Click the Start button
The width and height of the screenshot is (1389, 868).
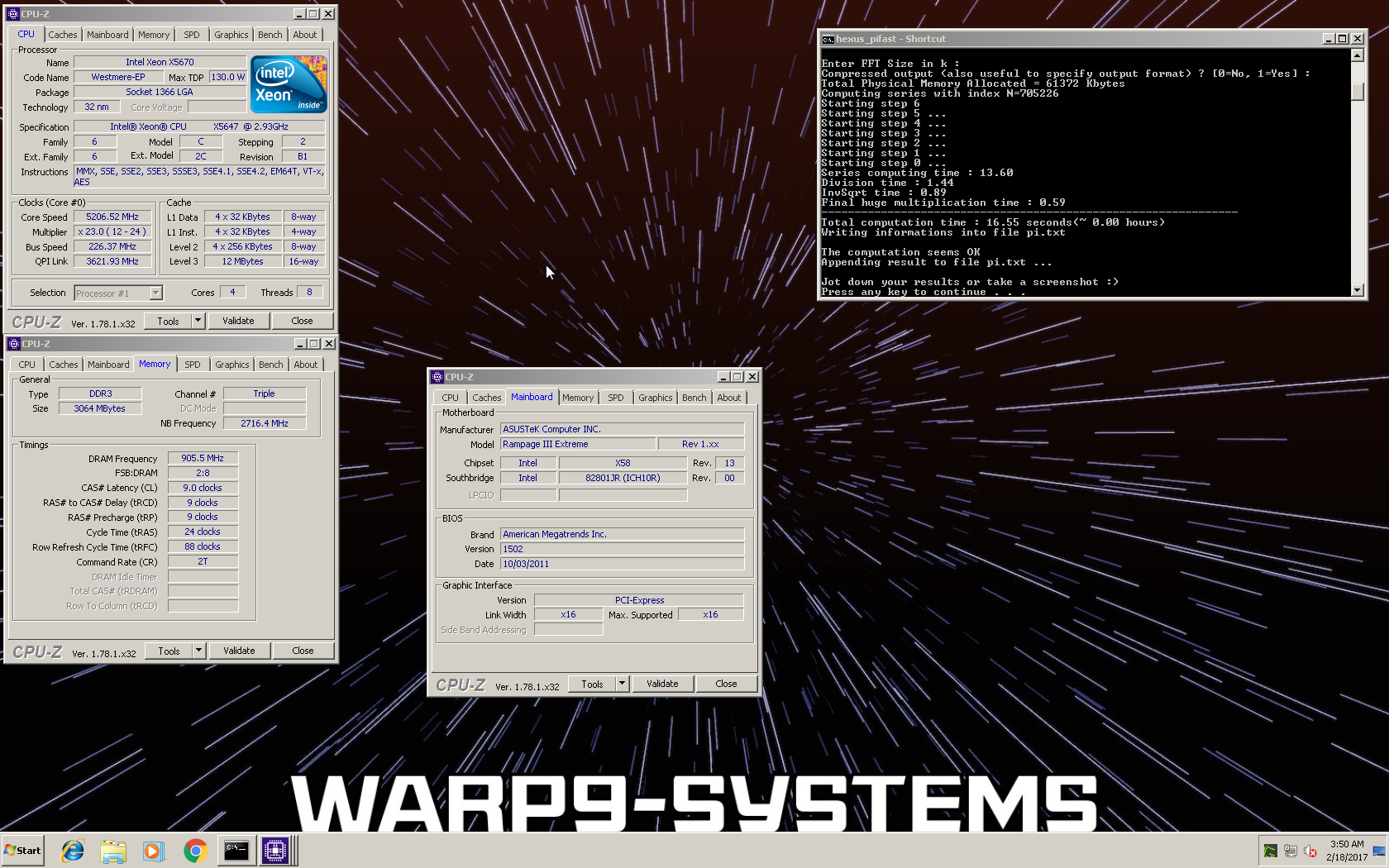(23, 851)
